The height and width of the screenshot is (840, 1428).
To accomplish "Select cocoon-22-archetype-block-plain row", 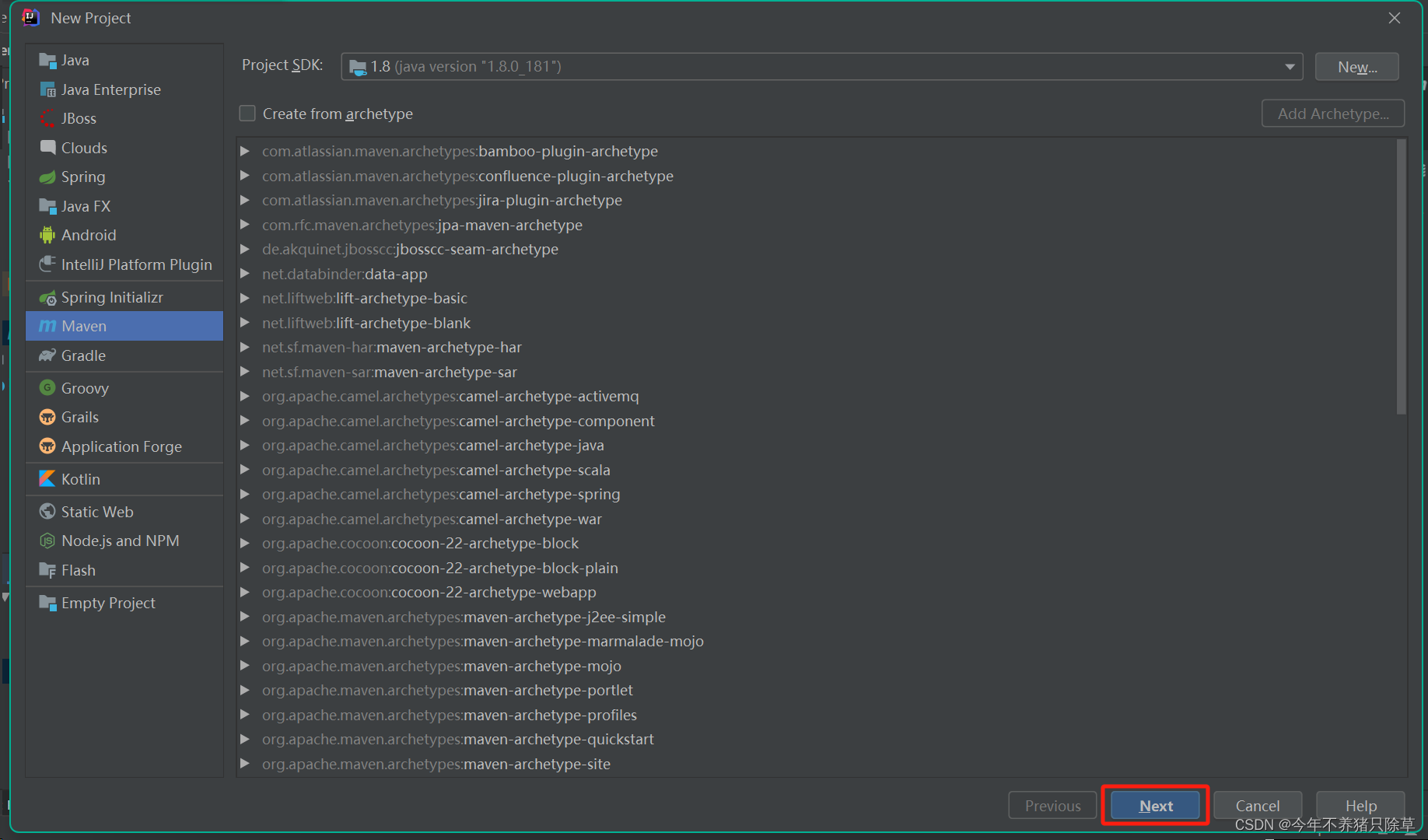I will [x=817, y=568].
